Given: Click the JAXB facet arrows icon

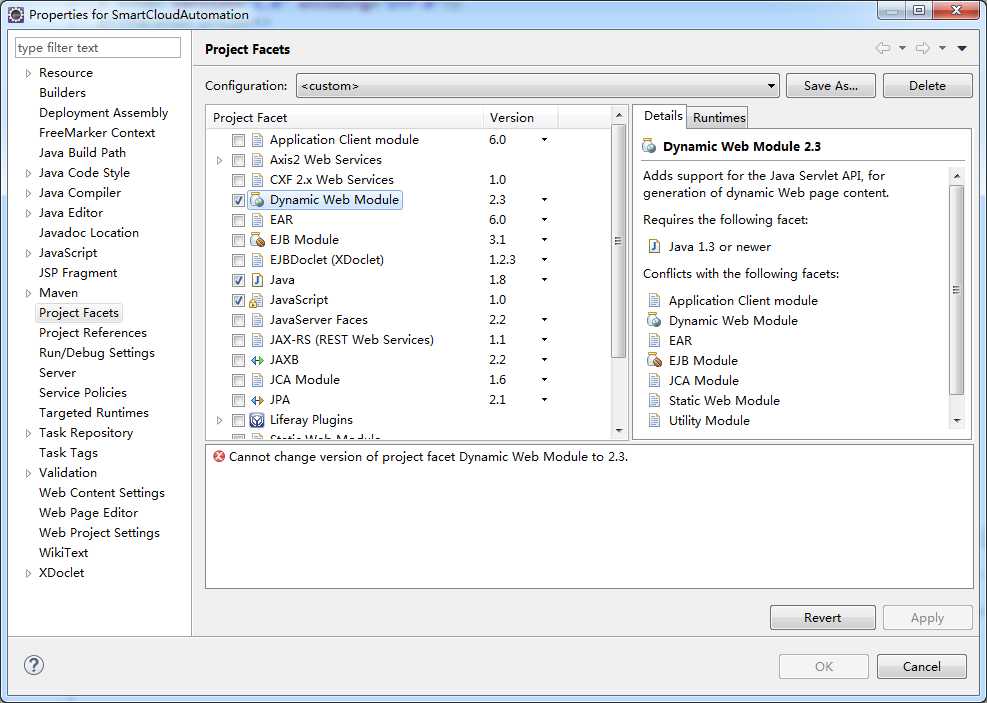Looking at the screenshot, I should coord(257,360).
